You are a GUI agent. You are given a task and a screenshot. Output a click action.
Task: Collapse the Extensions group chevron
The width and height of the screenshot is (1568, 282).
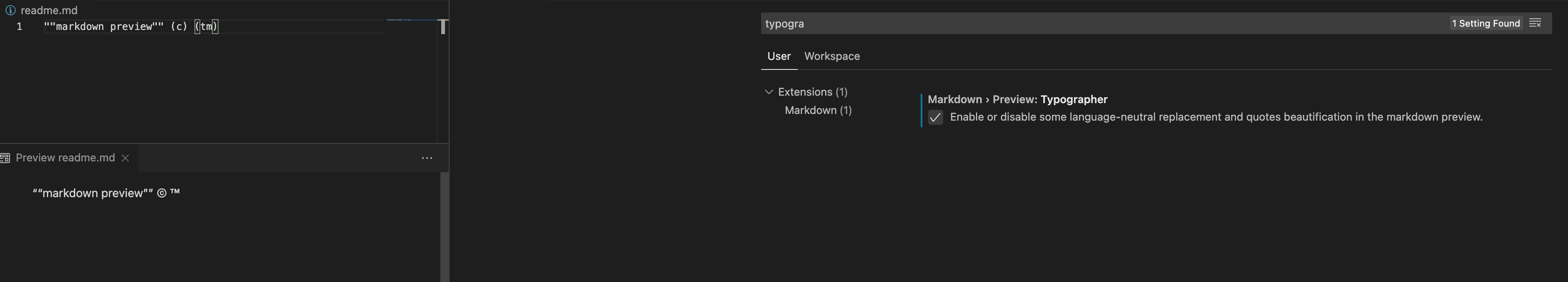[769, 92]
